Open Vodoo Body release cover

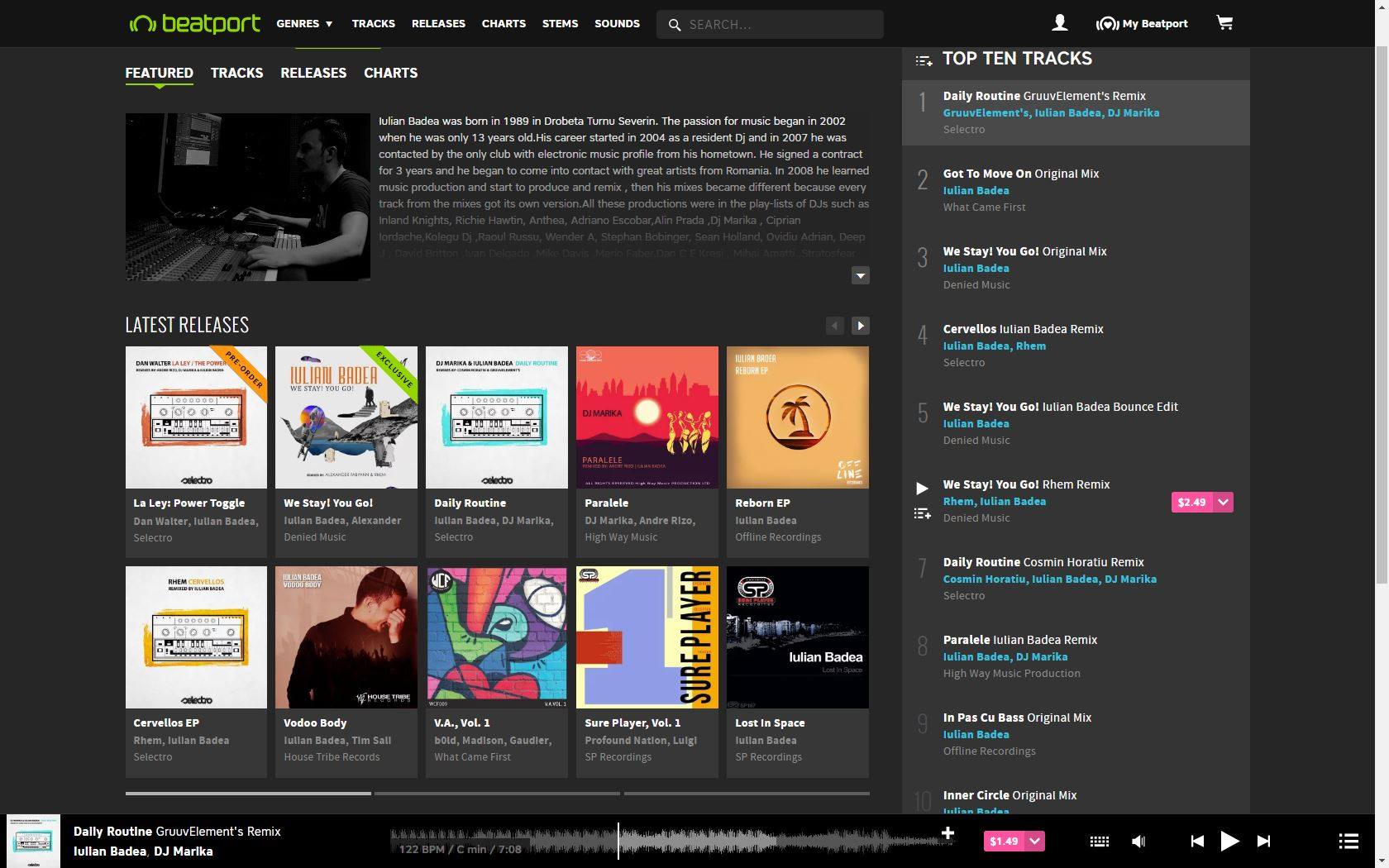pyautogui.click(x=346, y=637)
